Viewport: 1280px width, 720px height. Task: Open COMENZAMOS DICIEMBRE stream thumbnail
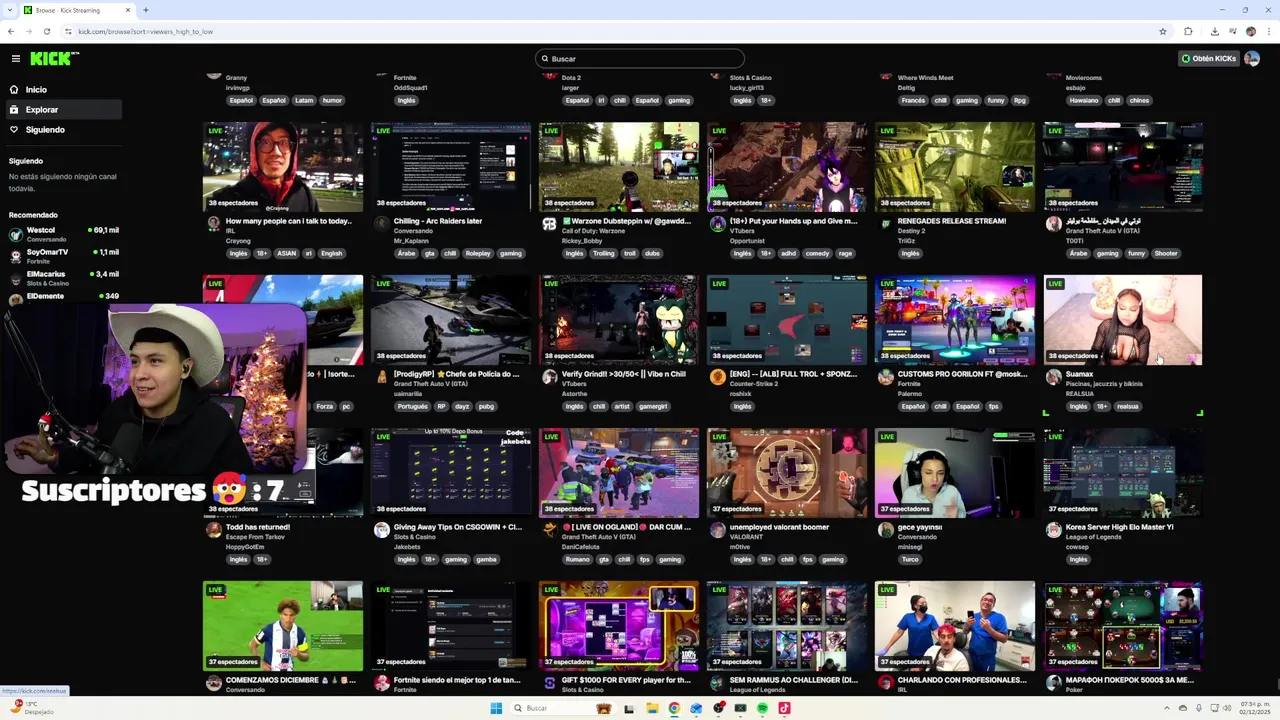click(283, 626)
